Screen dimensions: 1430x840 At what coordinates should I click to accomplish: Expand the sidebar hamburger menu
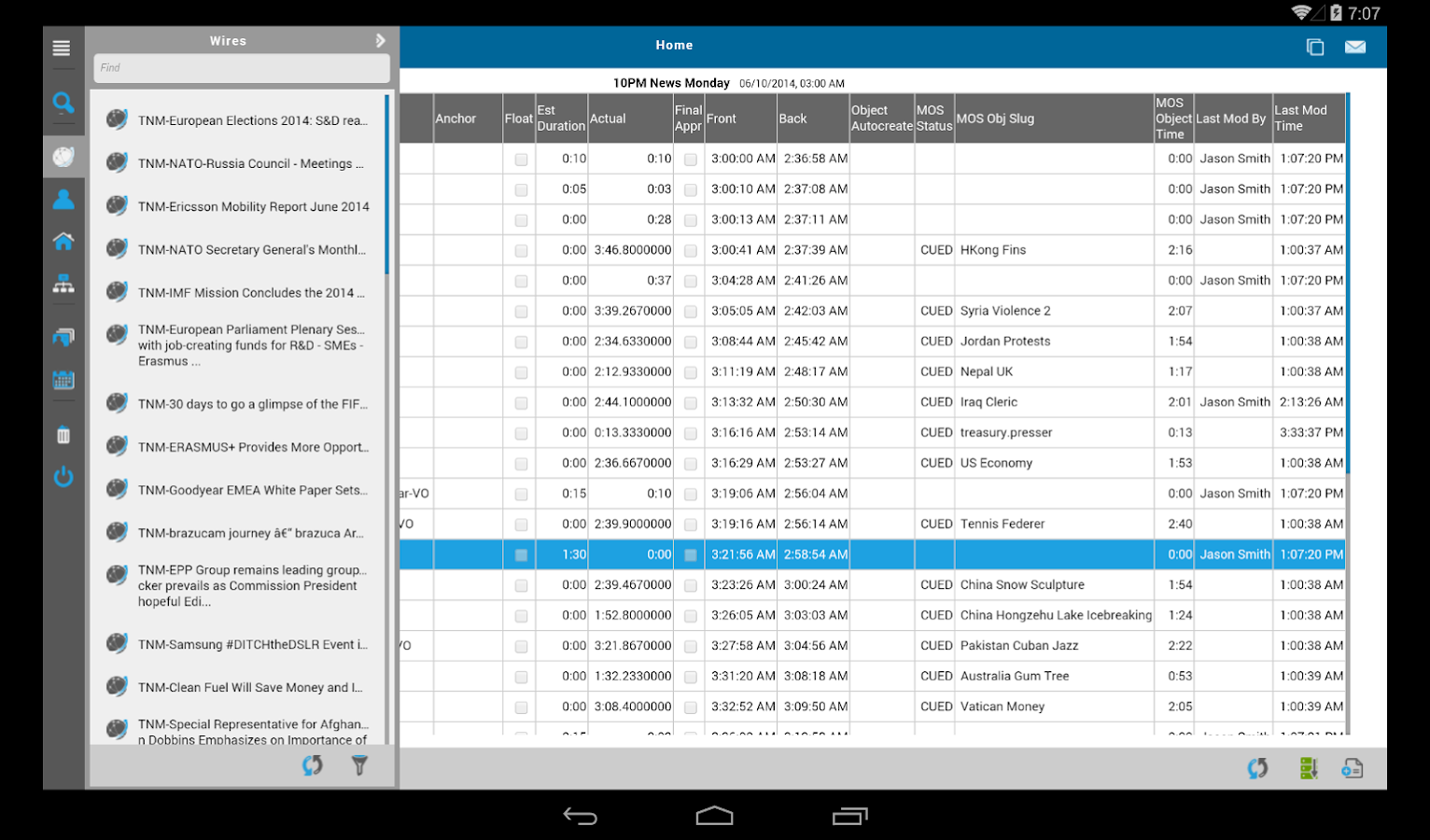click(62, 48)
